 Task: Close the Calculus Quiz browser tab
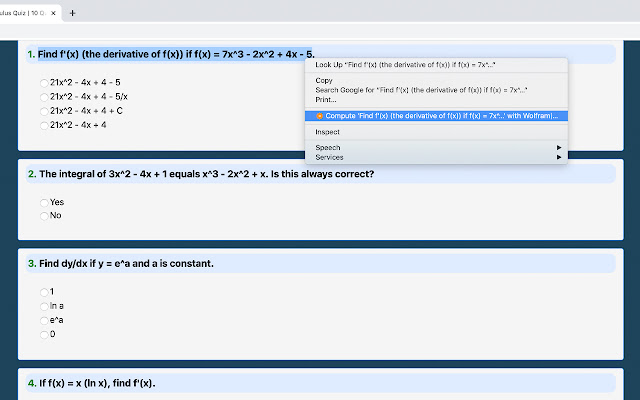click(53, 13)
